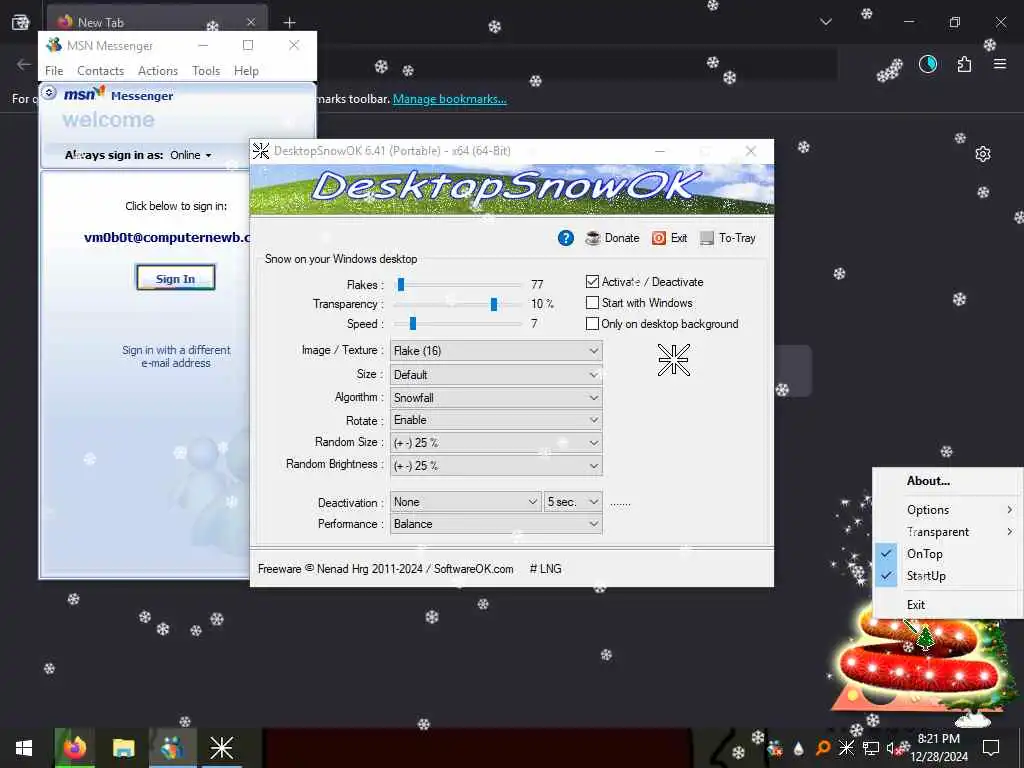Click the Speed slider handle
Image resolution: width=1024 pixels, height=768 pixels.
[413, 323]
